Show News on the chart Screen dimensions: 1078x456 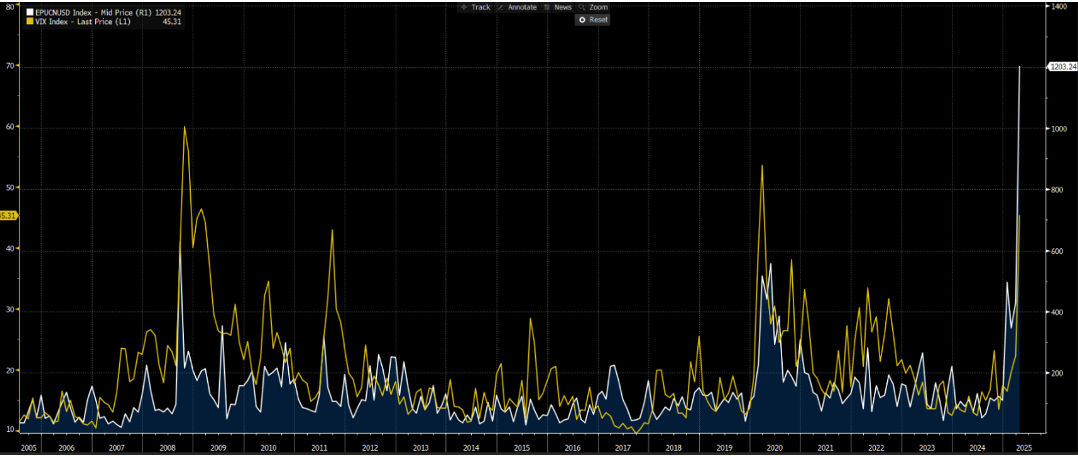click(x=558, y=7)
